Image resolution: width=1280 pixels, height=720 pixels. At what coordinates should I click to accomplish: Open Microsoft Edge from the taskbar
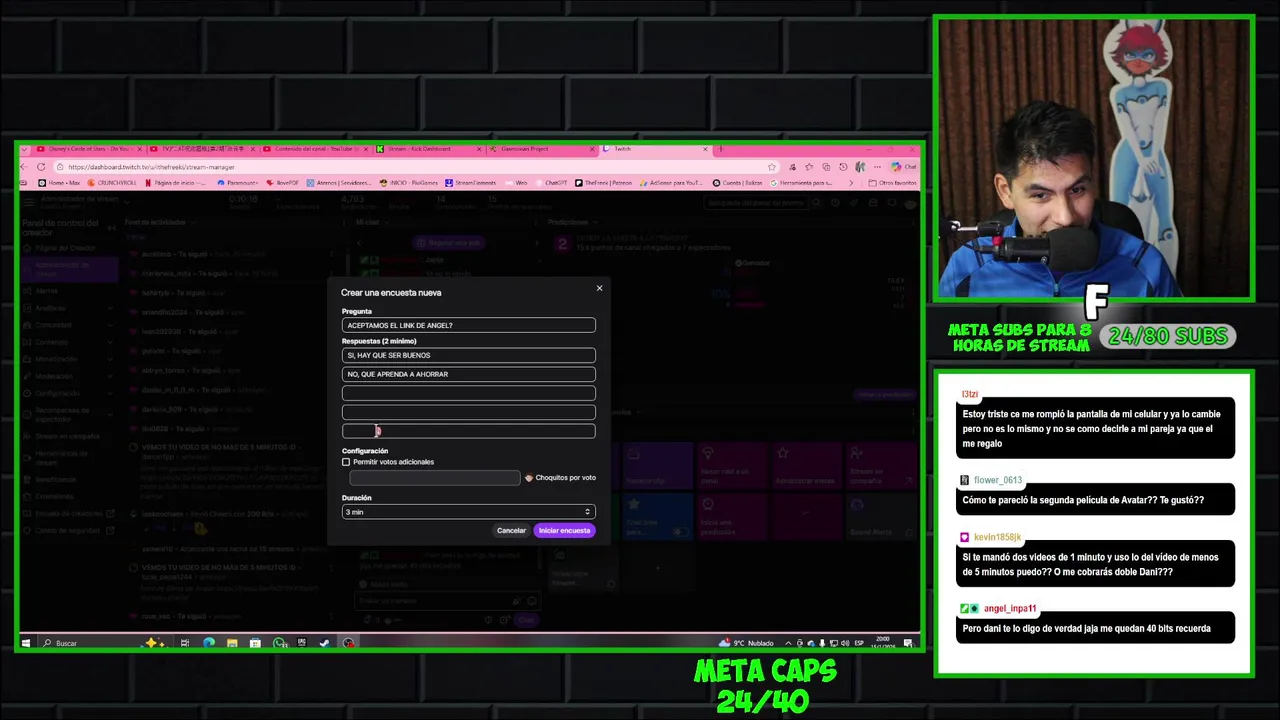tap(208, 643)
